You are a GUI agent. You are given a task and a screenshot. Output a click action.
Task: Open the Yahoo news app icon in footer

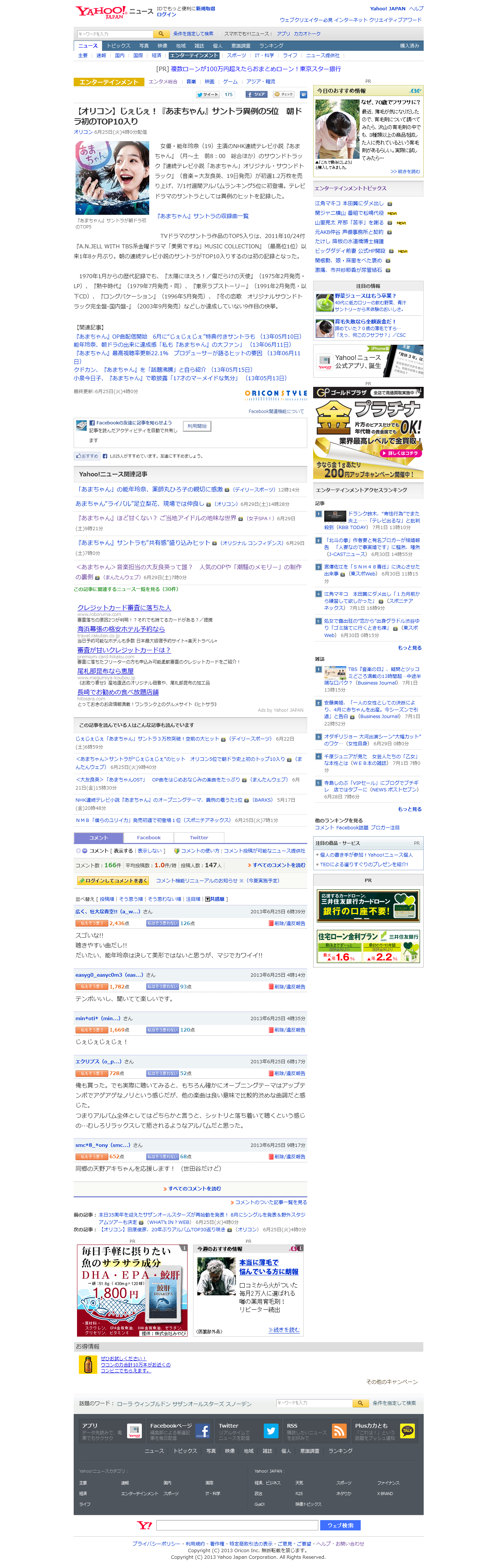134,1431
